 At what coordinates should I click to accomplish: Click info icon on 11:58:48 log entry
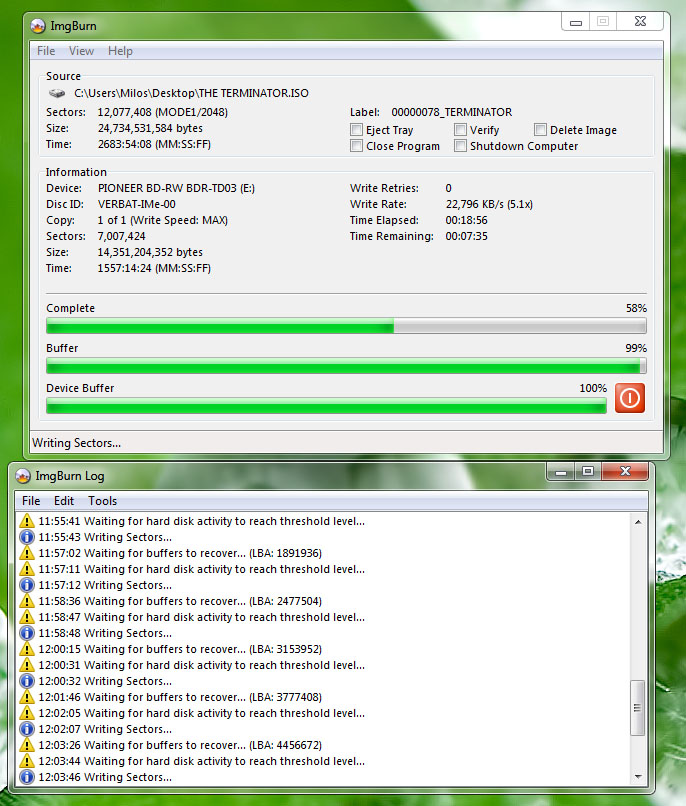click(27, 633)
